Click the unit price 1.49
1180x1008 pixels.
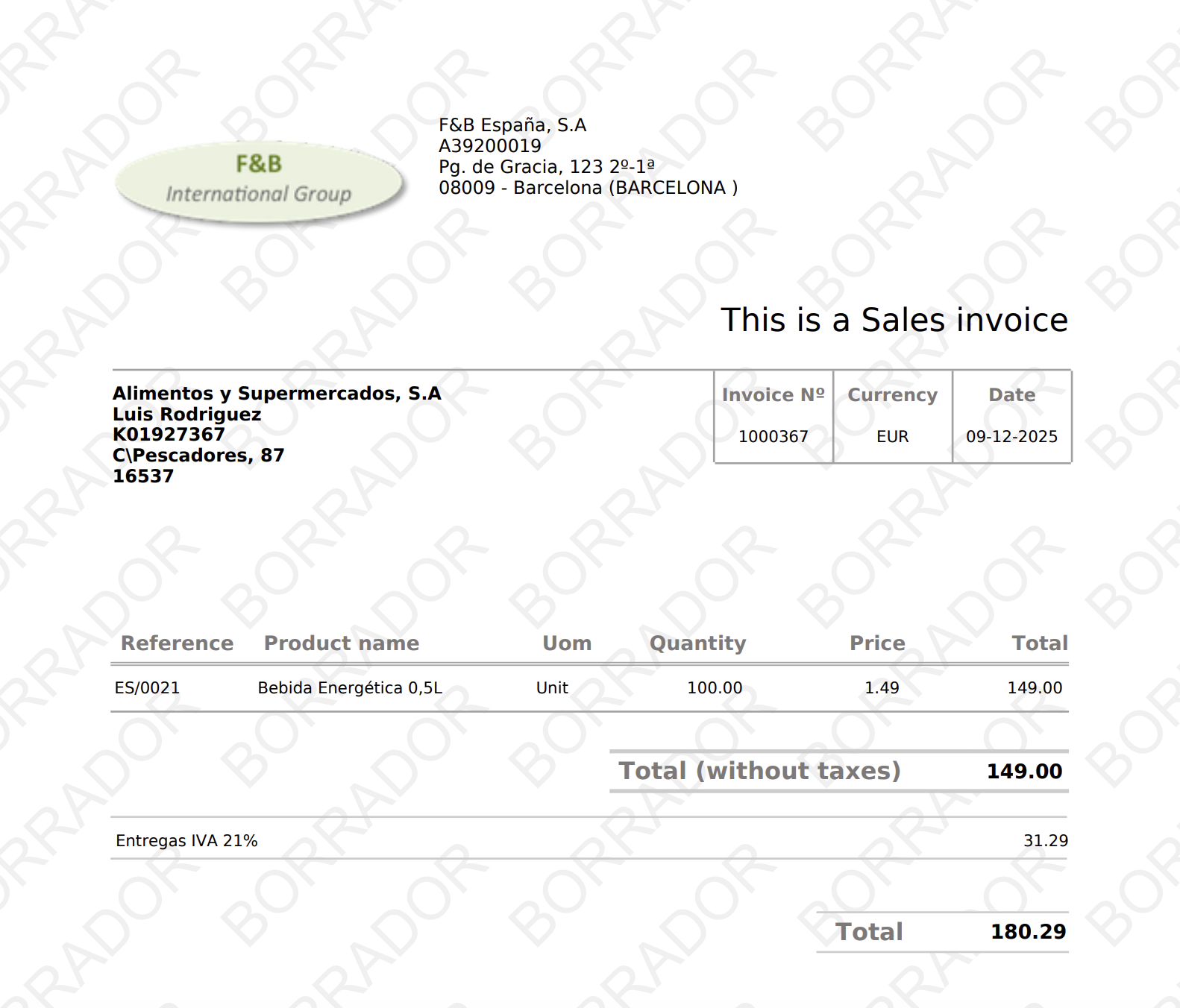click(x=882, y=688)
